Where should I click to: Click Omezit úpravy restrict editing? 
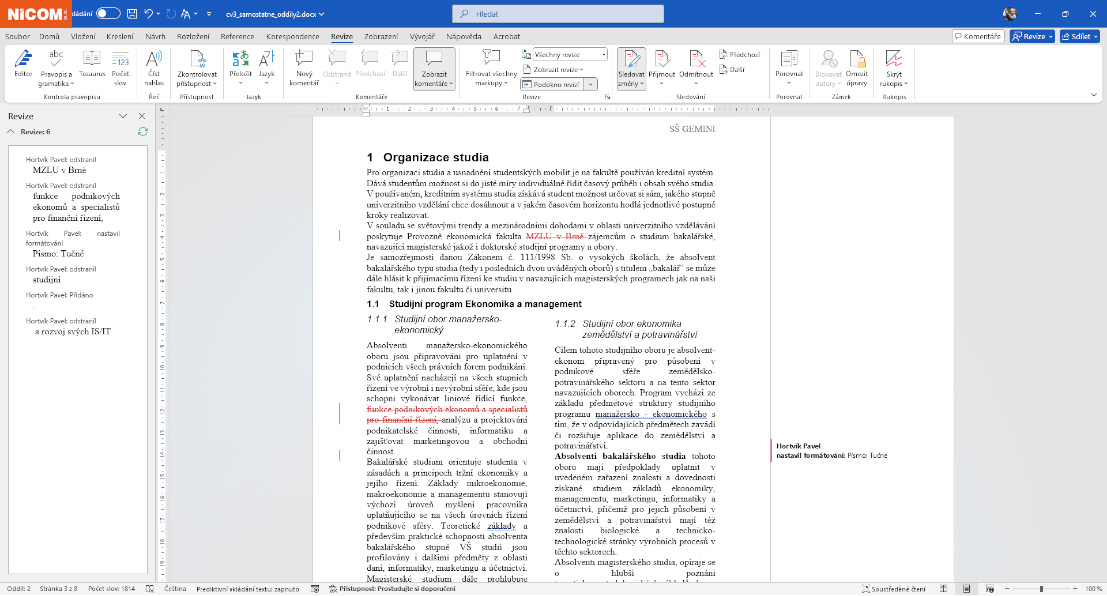tap(856, 68)
